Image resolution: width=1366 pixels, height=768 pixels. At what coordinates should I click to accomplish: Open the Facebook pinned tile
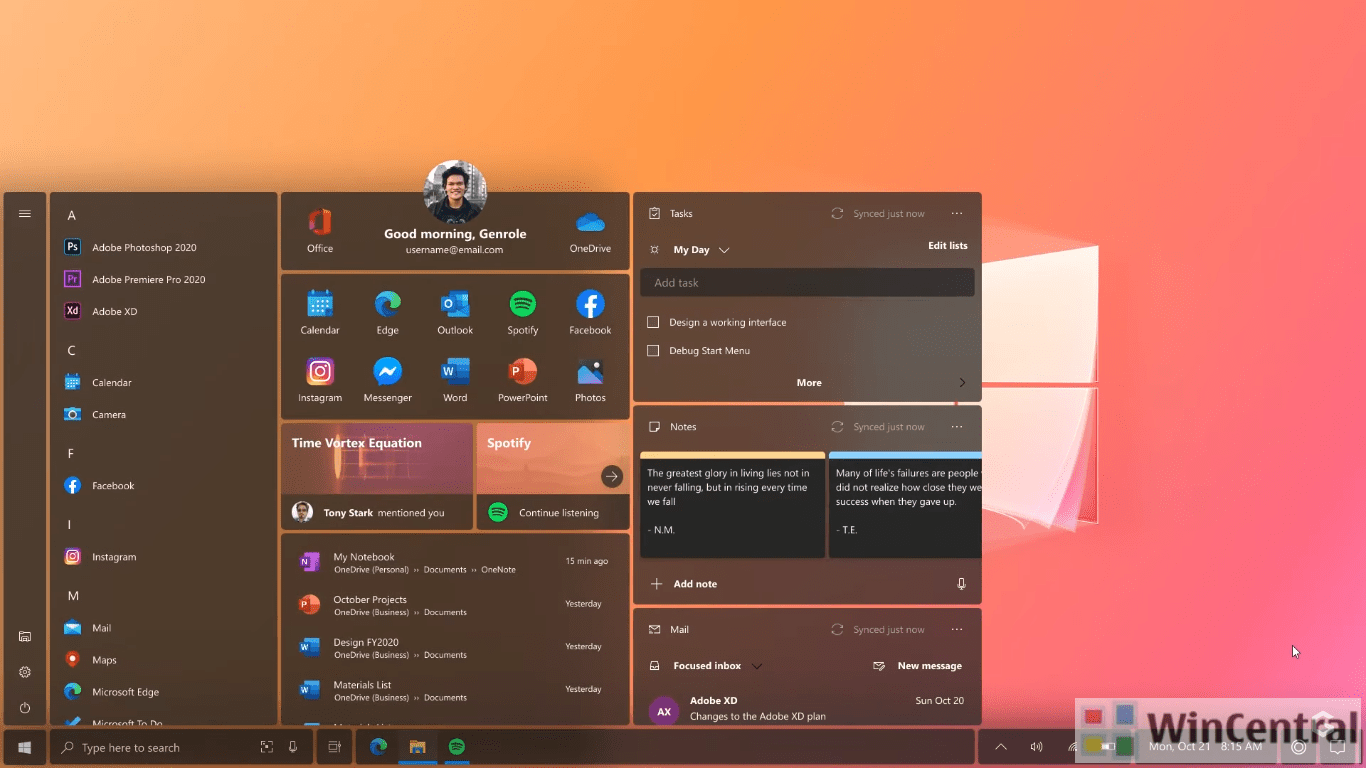pos(590,312)
